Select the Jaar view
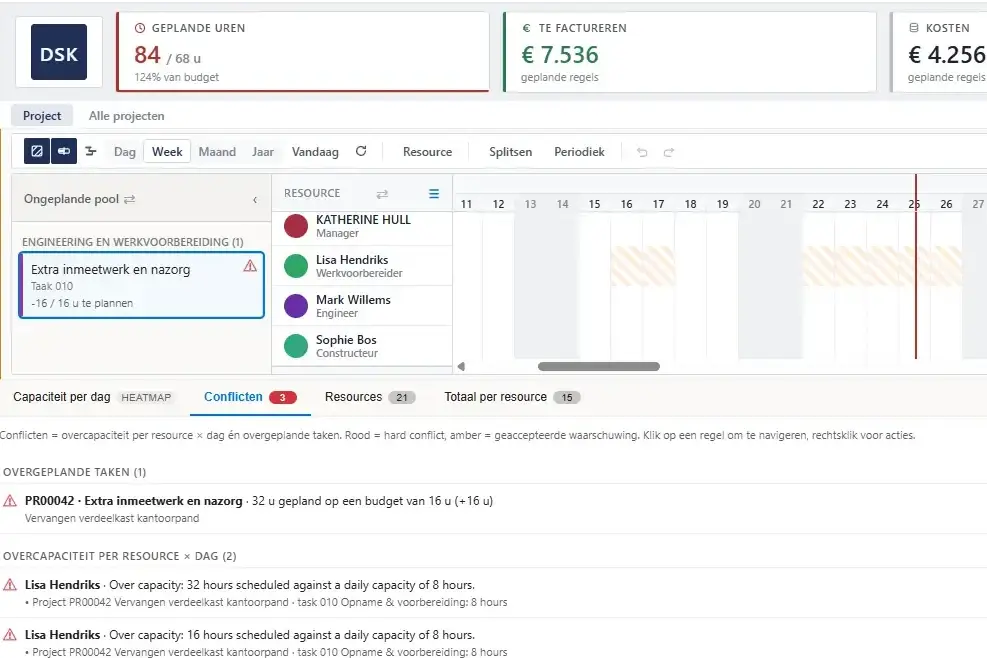This screenshot has width=987, height=658. pos(262,152)
